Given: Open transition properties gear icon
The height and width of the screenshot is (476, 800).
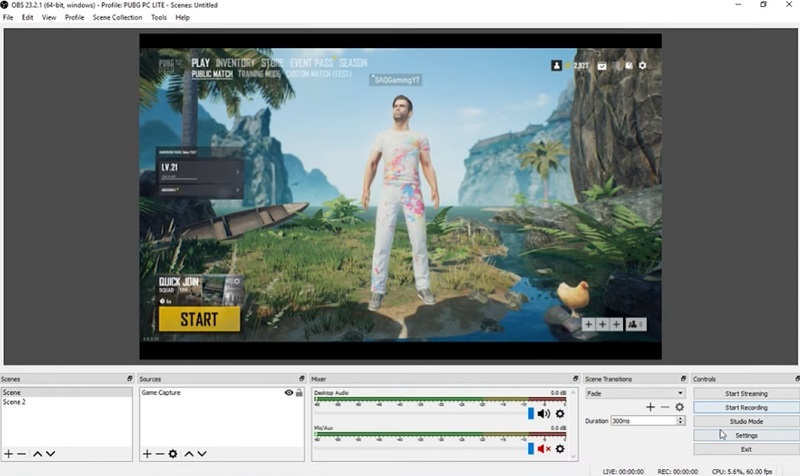Looking at the screenshot, I should [679, 407].
